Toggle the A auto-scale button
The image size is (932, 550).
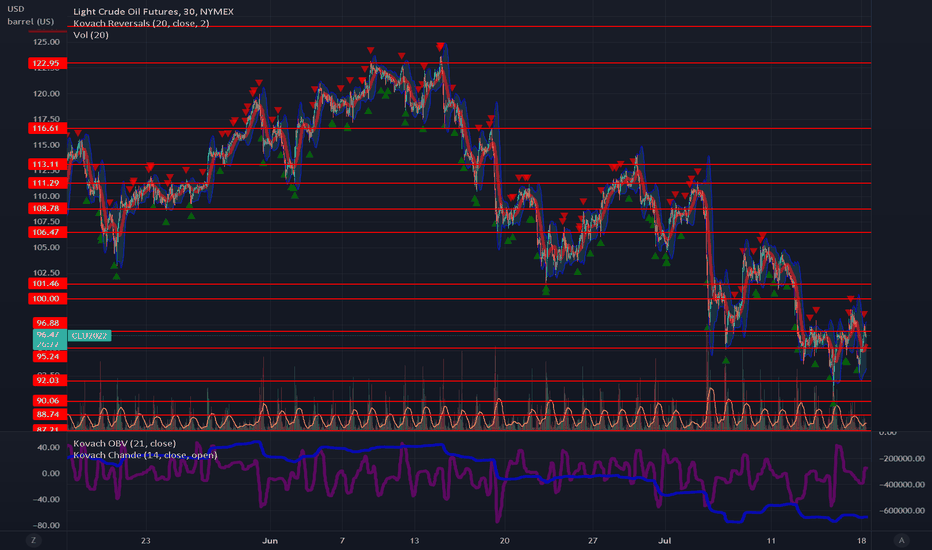(x=901, y=540)
